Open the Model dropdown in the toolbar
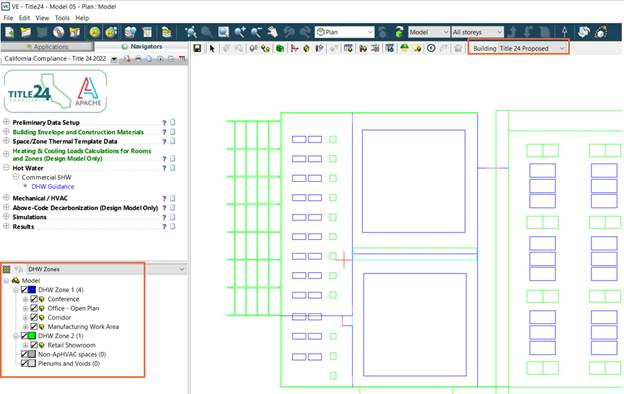Screen dimensions: 624x394 click(x=429, y=32)
